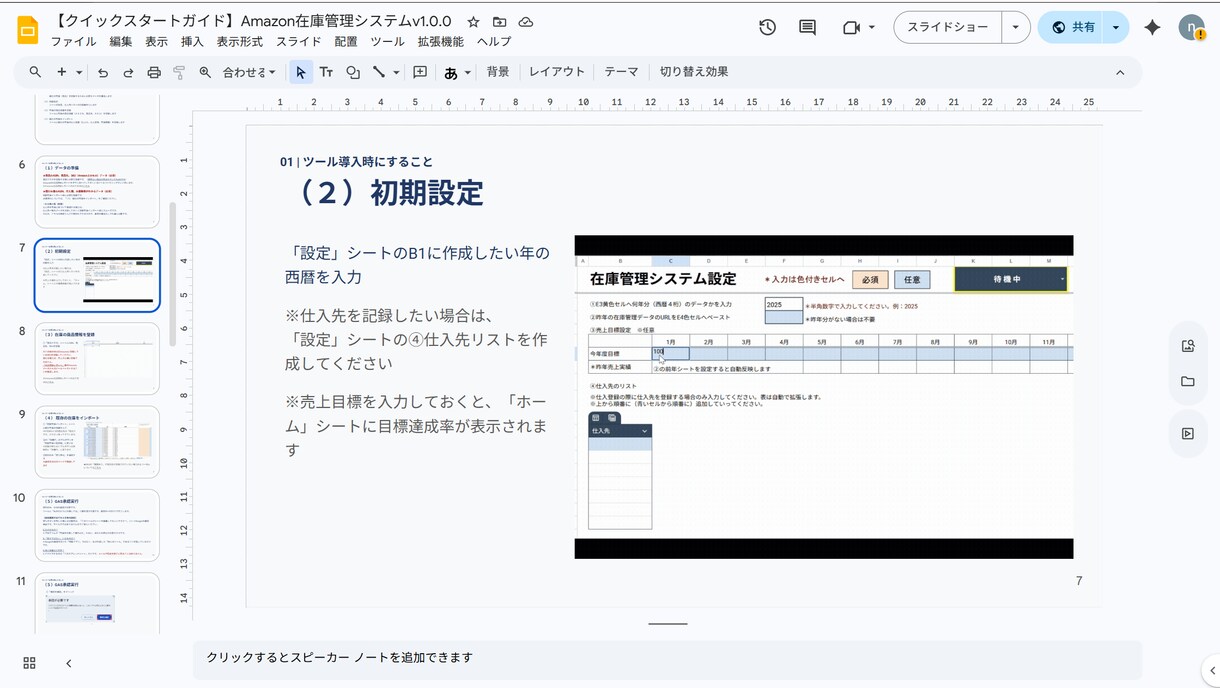The image size is (1220, 688).
Task: Click the speaker notes field
Action: click(667, 658)
